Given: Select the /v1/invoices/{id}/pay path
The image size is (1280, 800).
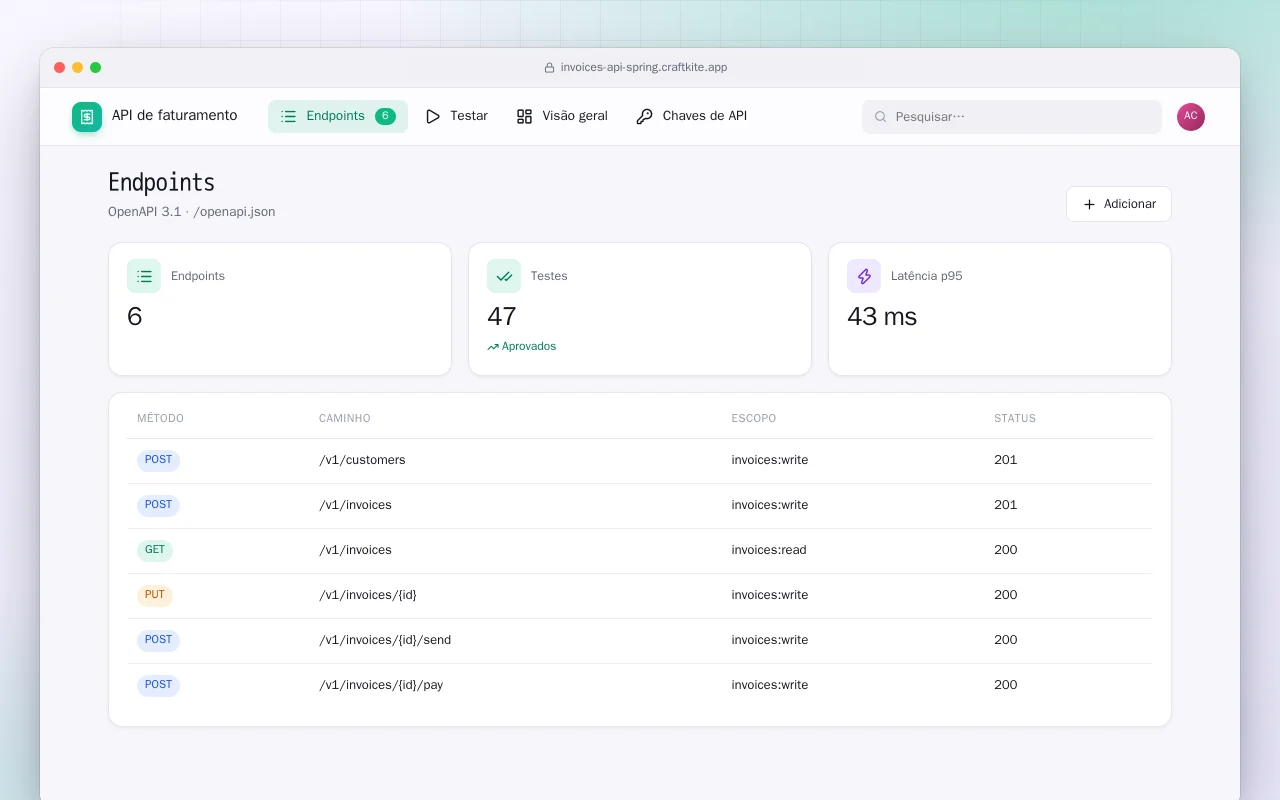Looking at the screenshot, I should click(x=381, y=685).
